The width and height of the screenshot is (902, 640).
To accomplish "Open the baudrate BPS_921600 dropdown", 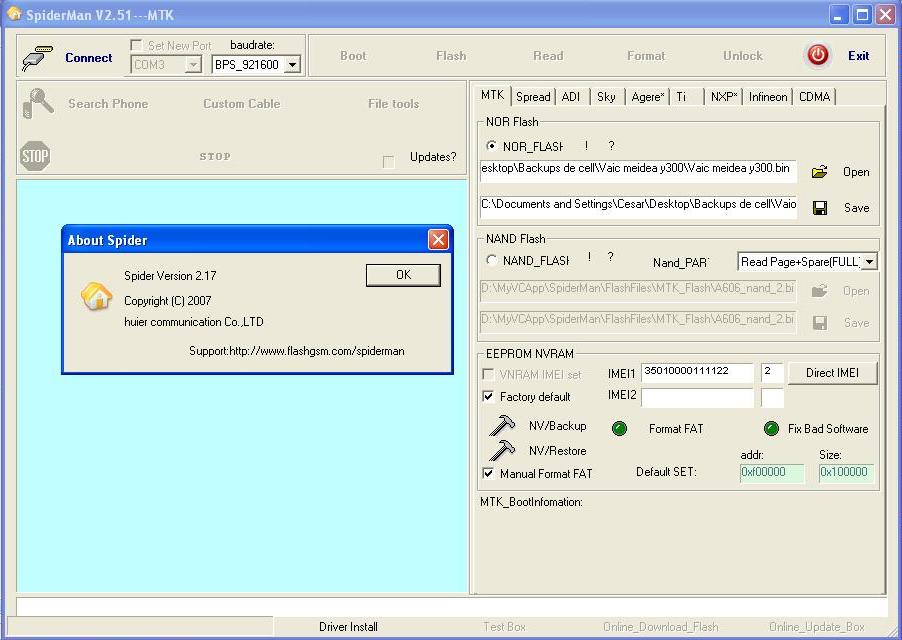I will tap(292, 65).
